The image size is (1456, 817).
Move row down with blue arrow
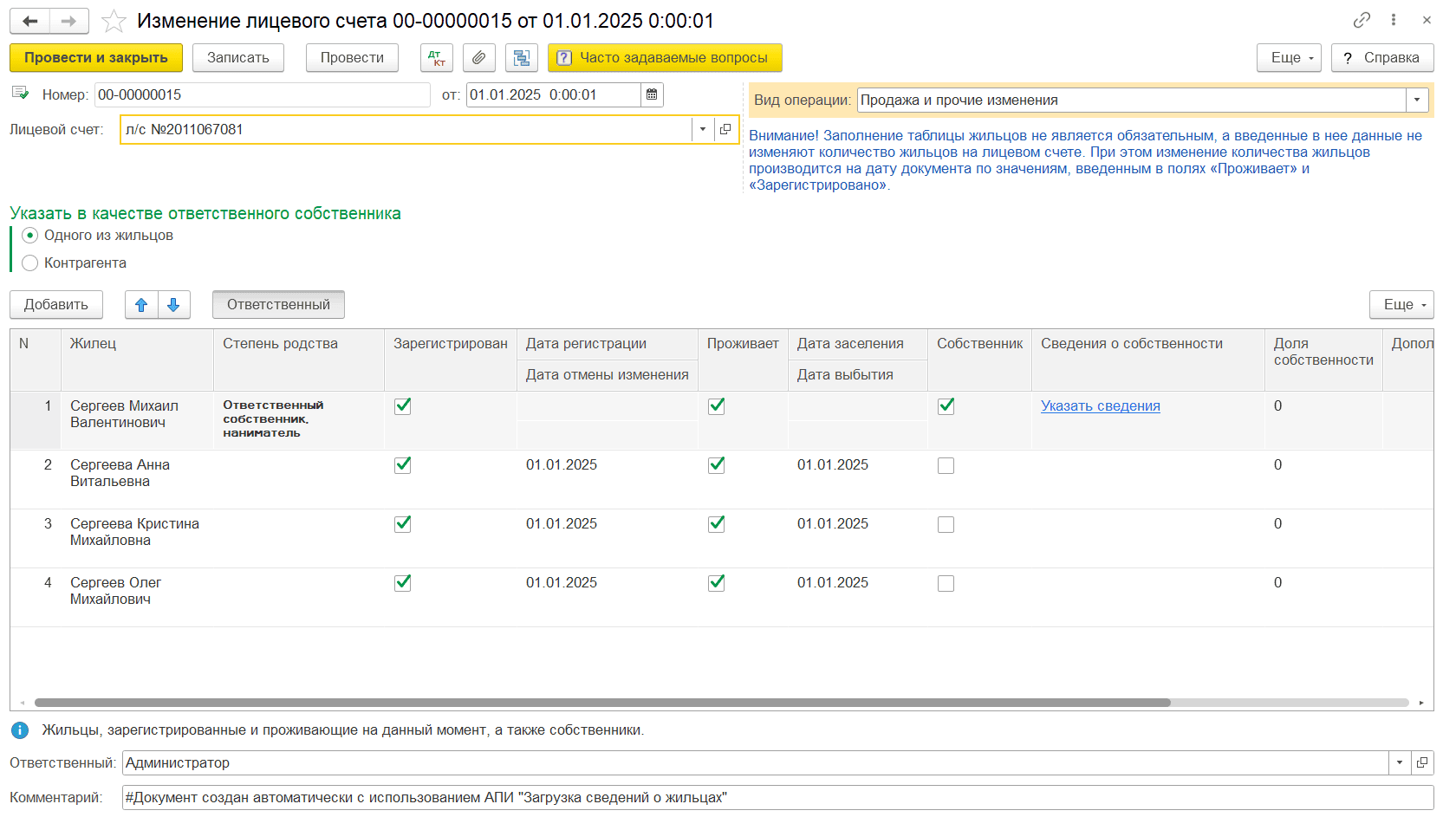173,305
